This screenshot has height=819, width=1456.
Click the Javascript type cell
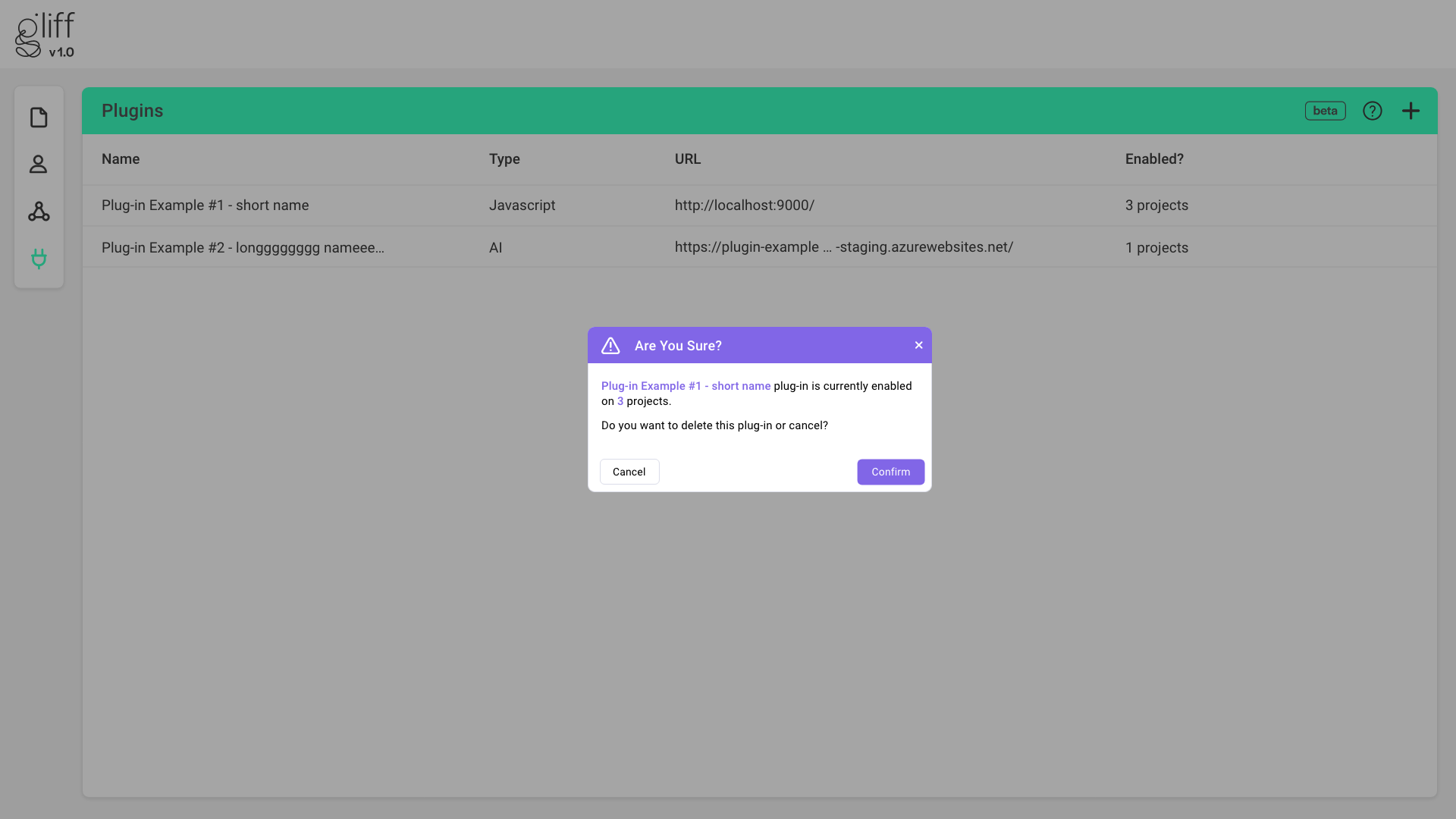(x=522, y=206)
